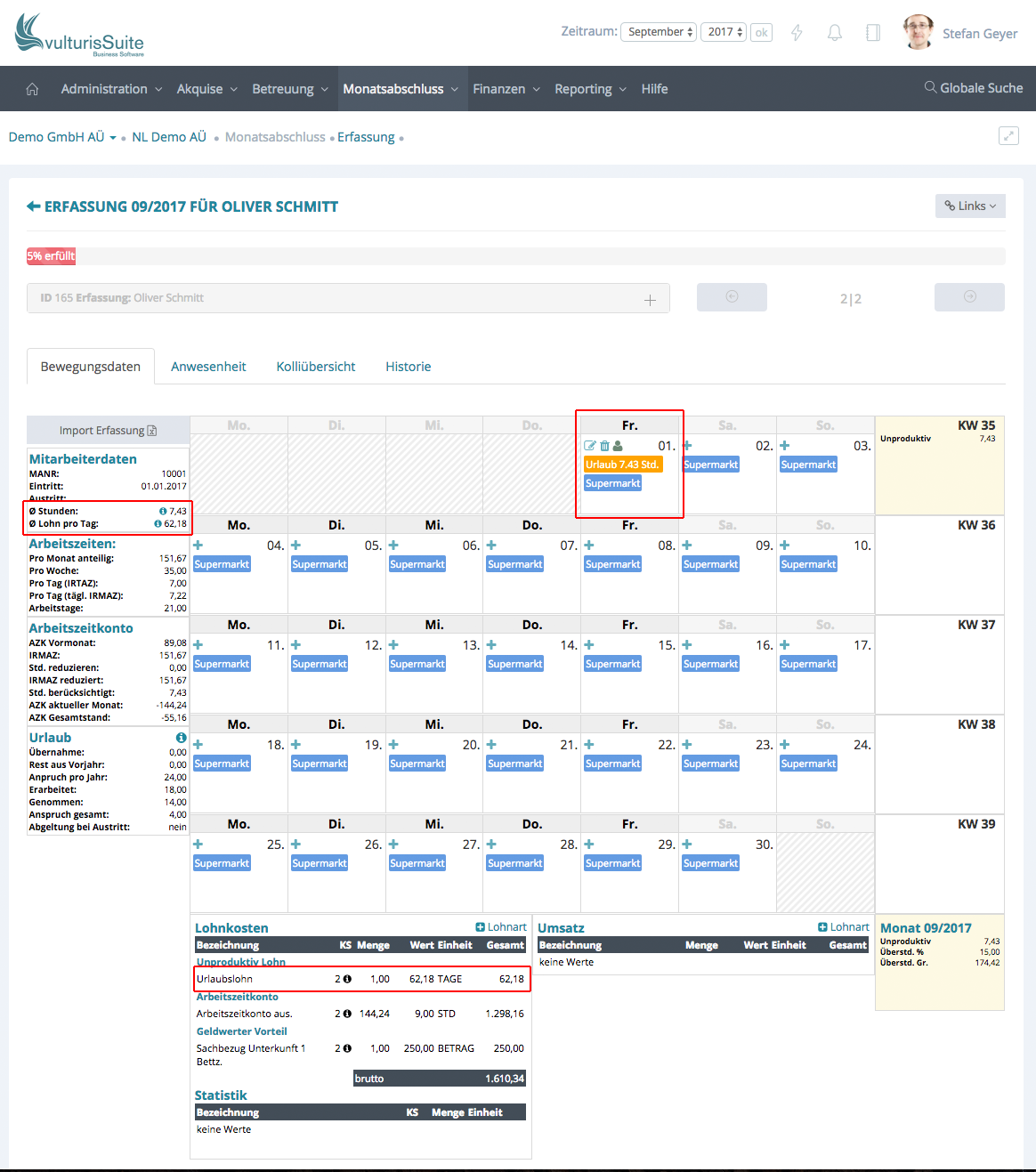Delete the Friday 01. entry via trash icon
The image size is (1036, 1172).
(604, 446)
